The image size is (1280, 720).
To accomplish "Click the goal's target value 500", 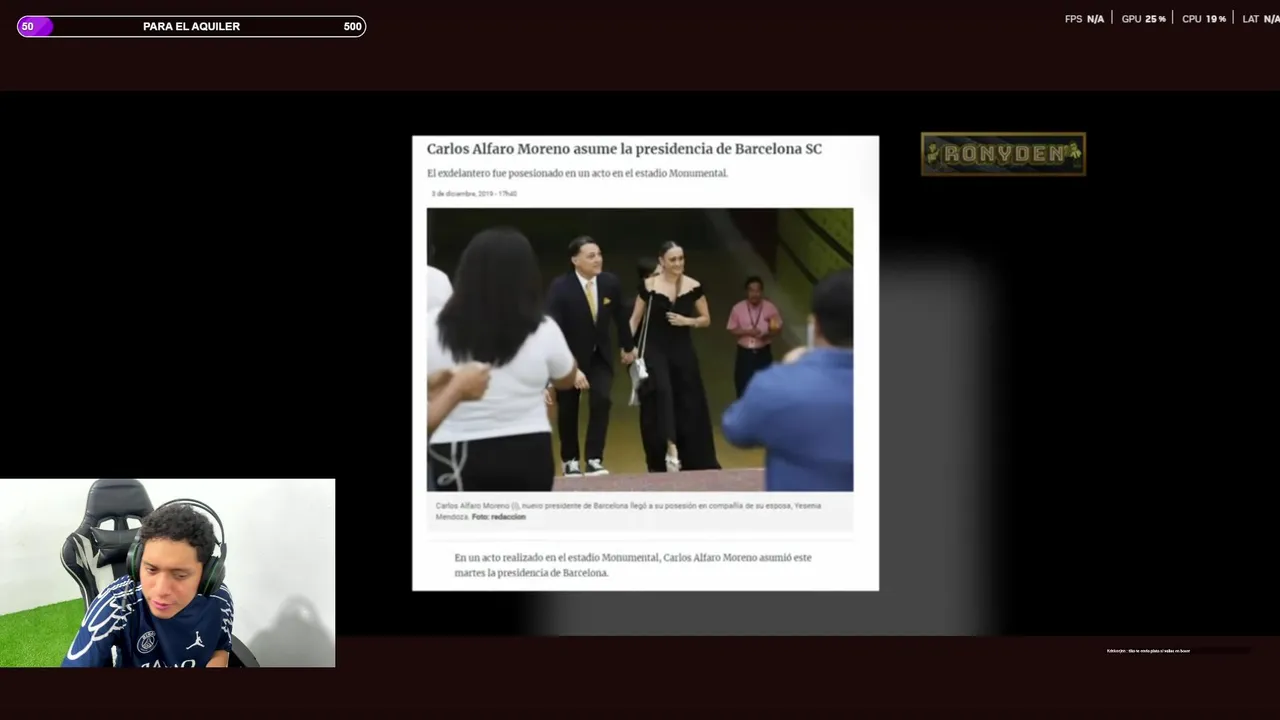I will pyautogui.click(x=353, y=27).
